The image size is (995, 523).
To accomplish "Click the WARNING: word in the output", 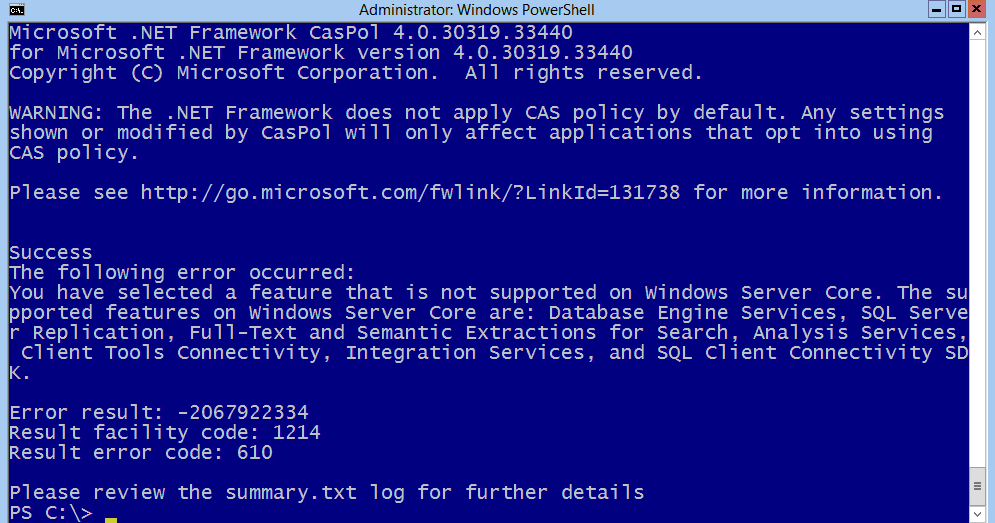I will (x=56, y=112).
